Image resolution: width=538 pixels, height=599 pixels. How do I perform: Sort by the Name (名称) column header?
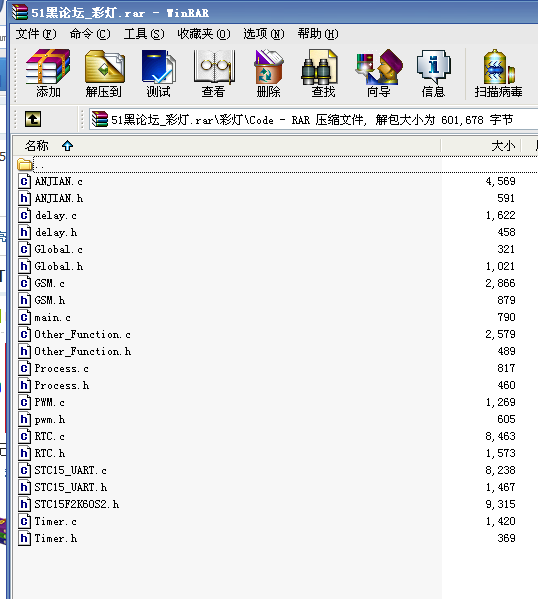pos(227,146)
